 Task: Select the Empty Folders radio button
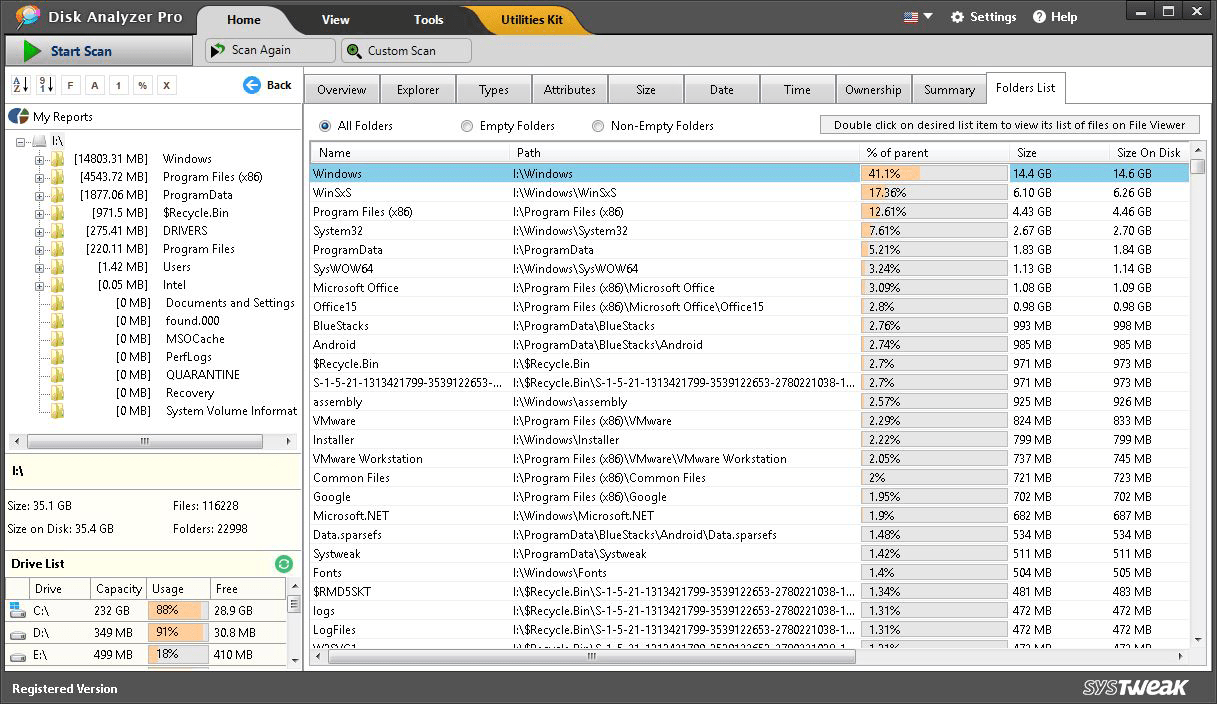point(467,126)
